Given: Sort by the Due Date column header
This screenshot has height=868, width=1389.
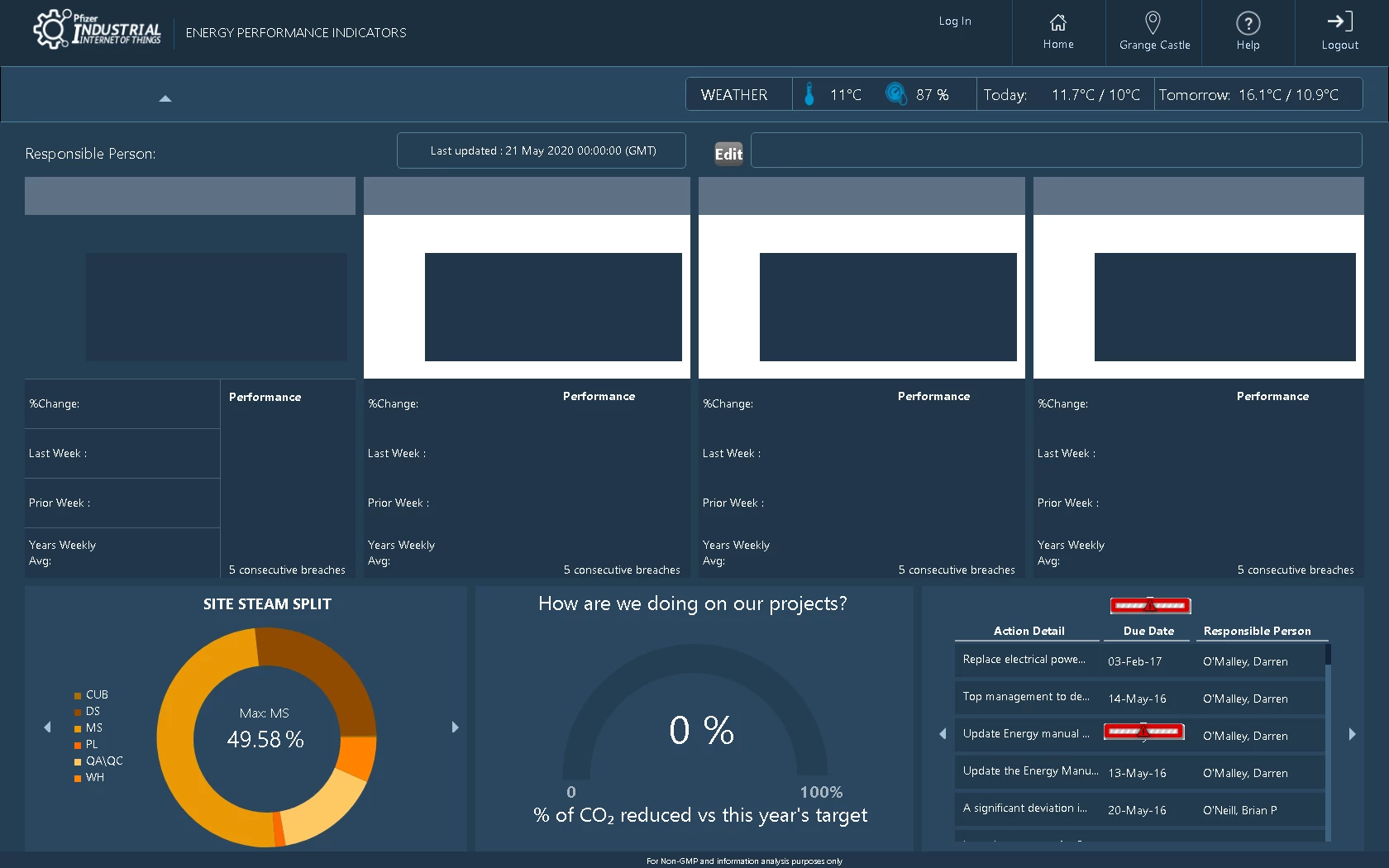Looking at the screenshot, I should [x=1148, y=631].
